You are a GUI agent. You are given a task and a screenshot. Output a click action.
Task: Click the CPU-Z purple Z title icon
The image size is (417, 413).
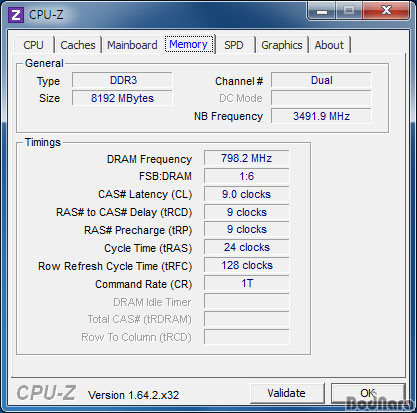coord(16,15)
